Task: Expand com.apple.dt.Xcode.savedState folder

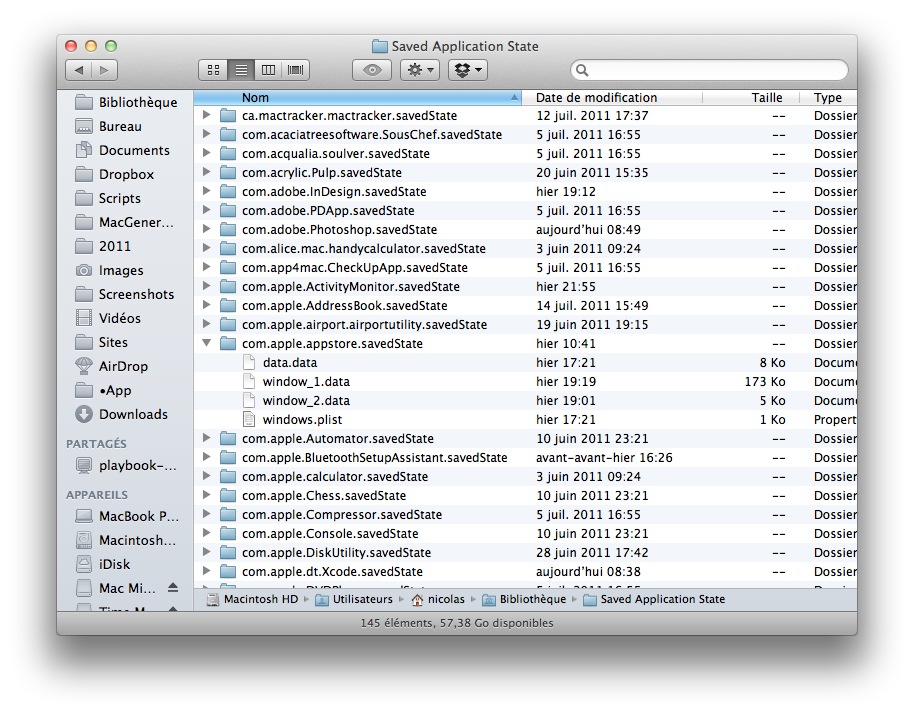Action: 206,571
